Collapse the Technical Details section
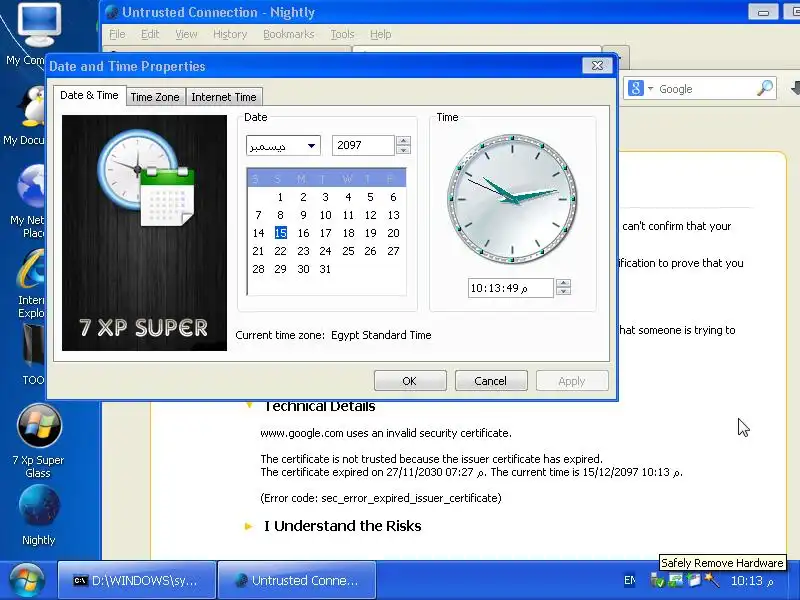Image resolution: width=800 pixels, height=600 pixels. pos(249,406)
